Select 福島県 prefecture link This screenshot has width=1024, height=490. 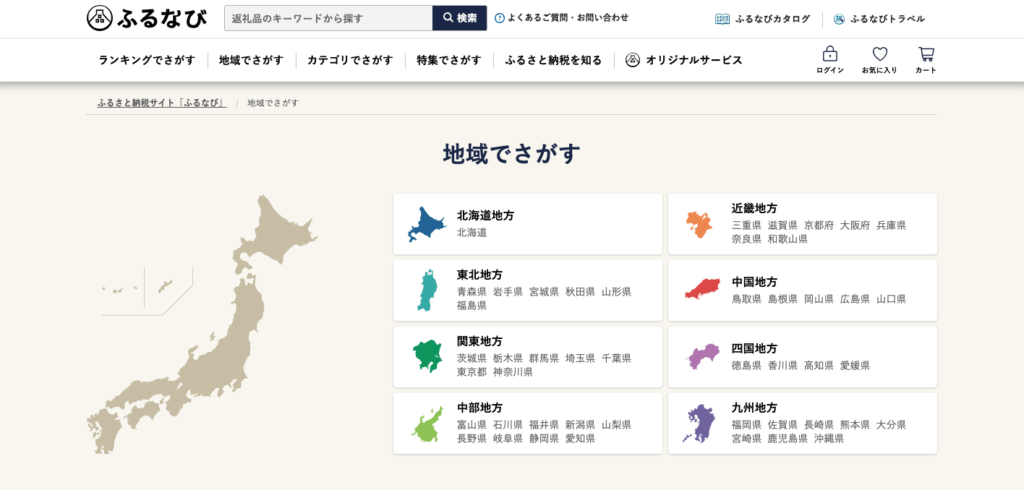(472, 305)
